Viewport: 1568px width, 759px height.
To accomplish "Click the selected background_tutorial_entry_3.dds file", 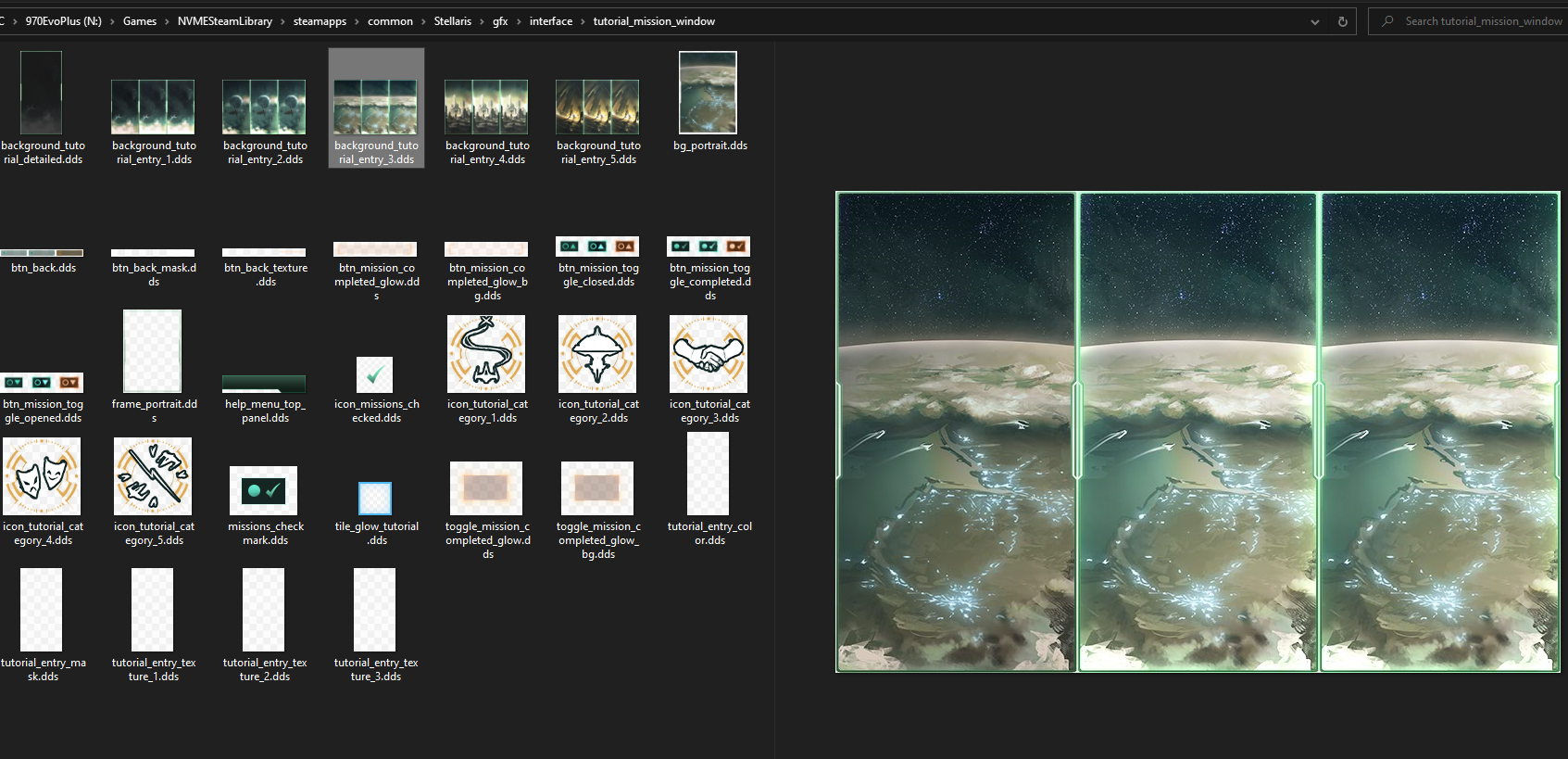I will tap(376, 108).
